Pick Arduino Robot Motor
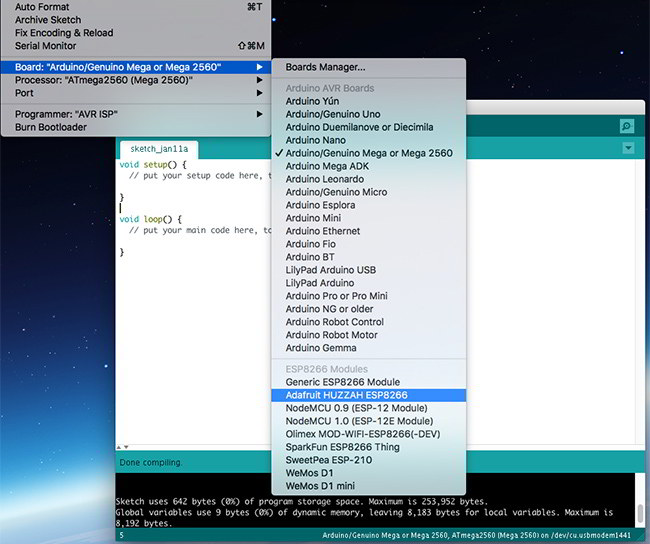Viewport: 650px width, 544px height. 369,335
